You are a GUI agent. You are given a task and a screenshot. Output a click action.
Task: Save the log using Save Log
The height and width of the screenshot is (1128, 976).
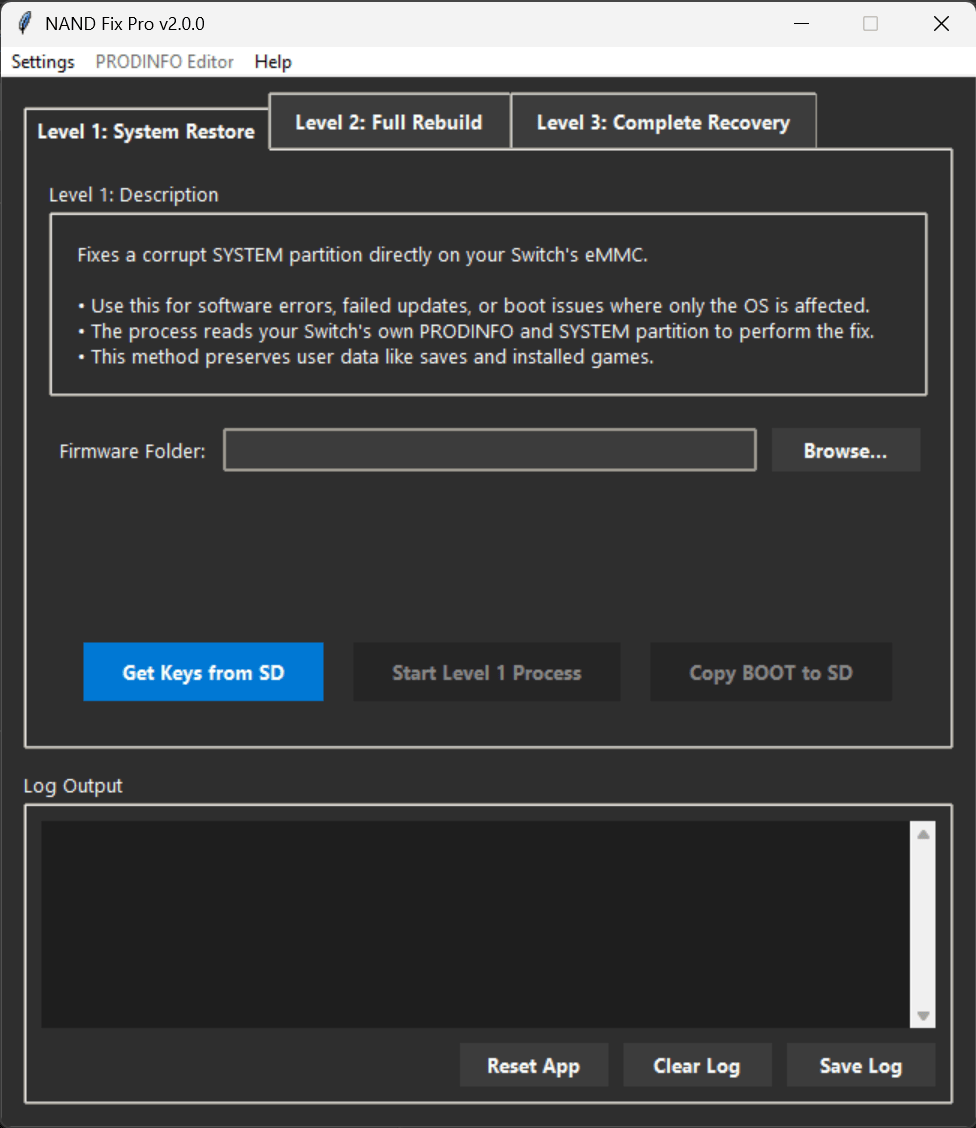[861, 1065]
